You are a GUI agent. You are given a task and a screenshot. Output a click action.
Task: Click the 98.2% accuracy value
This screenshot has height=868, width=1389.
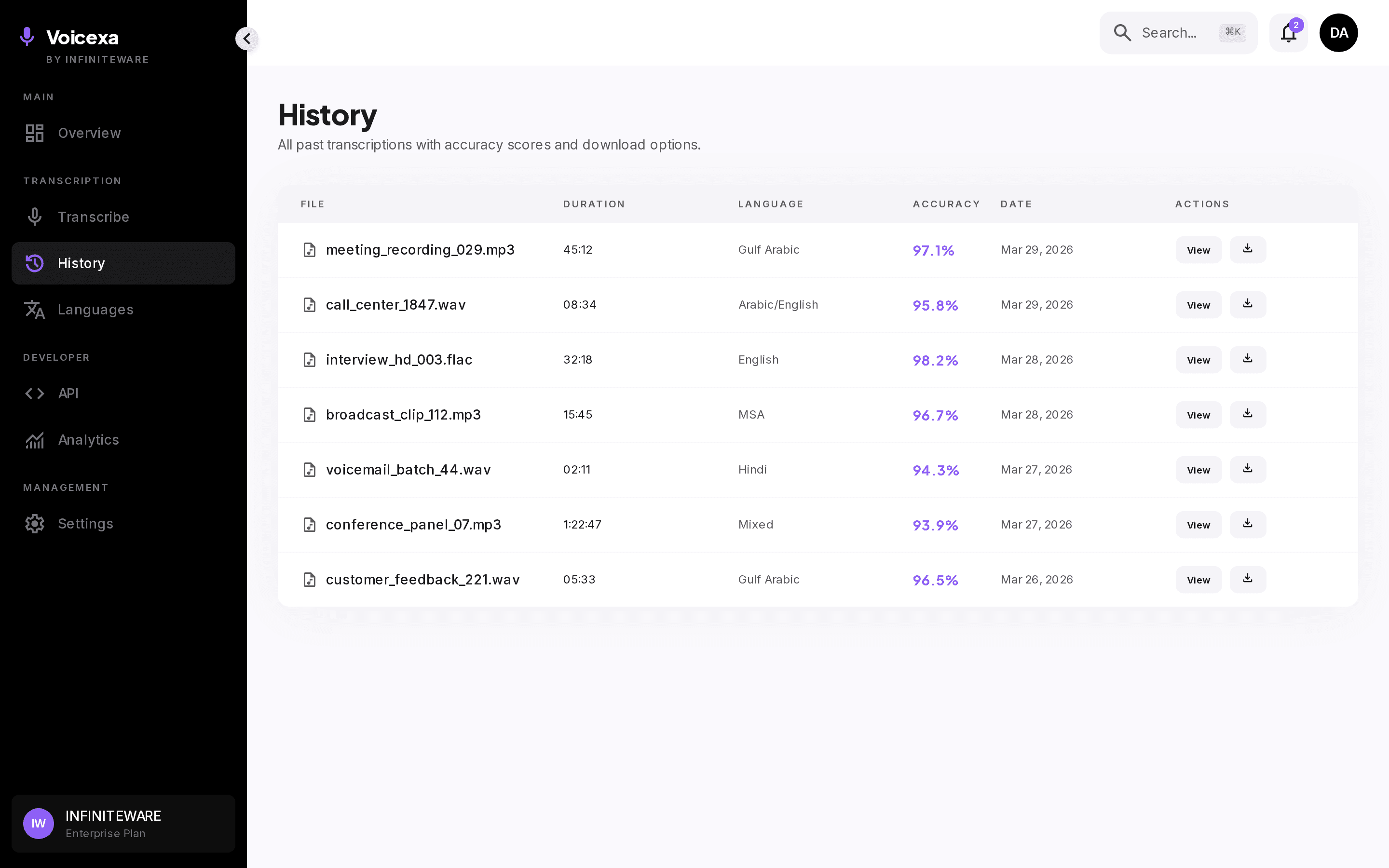click(936, 361)
